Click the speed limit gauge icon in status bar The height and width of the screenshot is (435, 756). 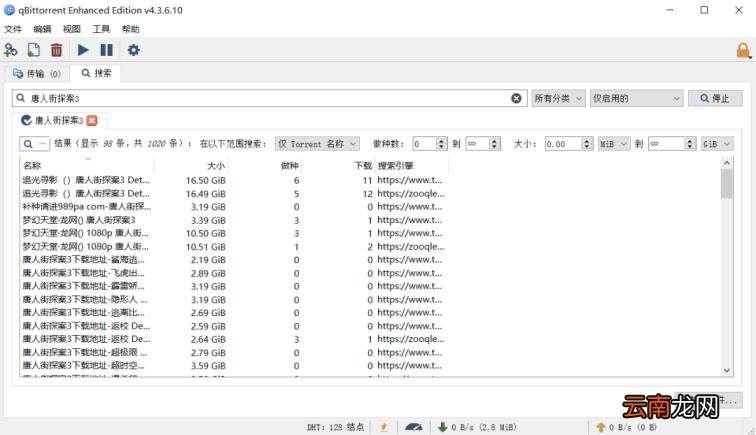pos(414,427)
